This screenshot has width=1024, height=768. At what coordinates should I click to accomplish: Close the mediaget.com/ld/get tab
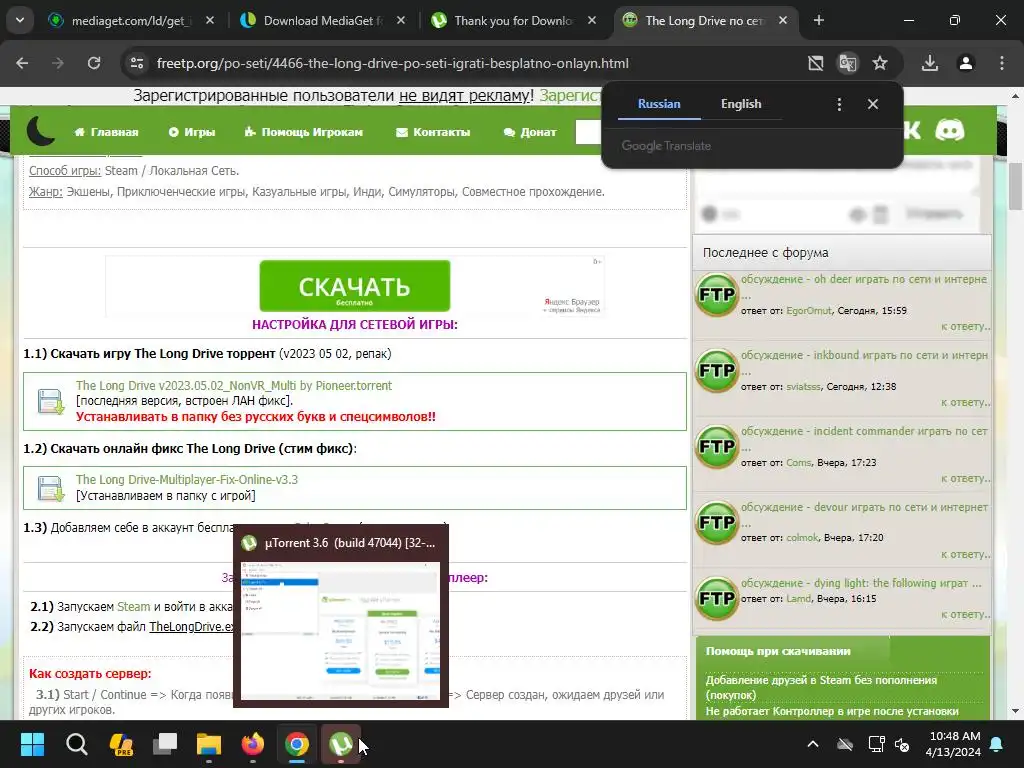click(x=210, y=21)
